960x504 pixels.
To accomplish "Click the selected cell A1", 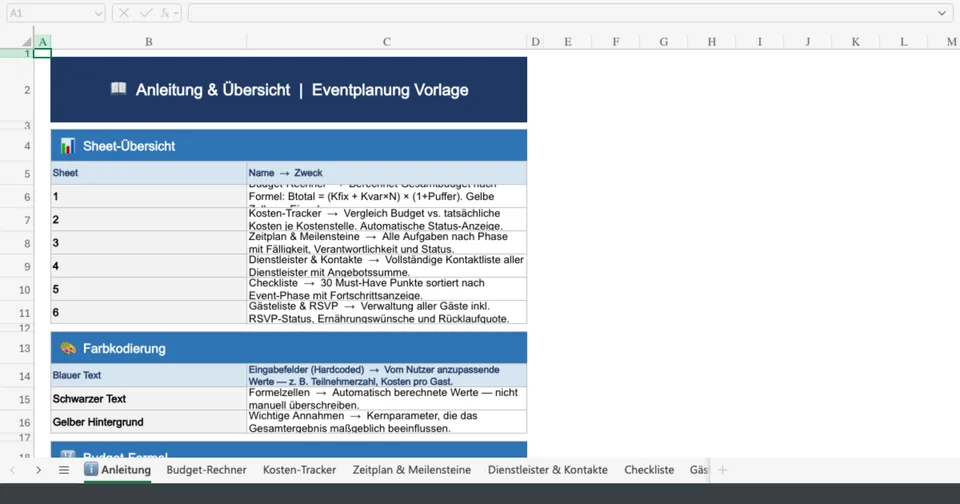I will click(x=42, y=53).
